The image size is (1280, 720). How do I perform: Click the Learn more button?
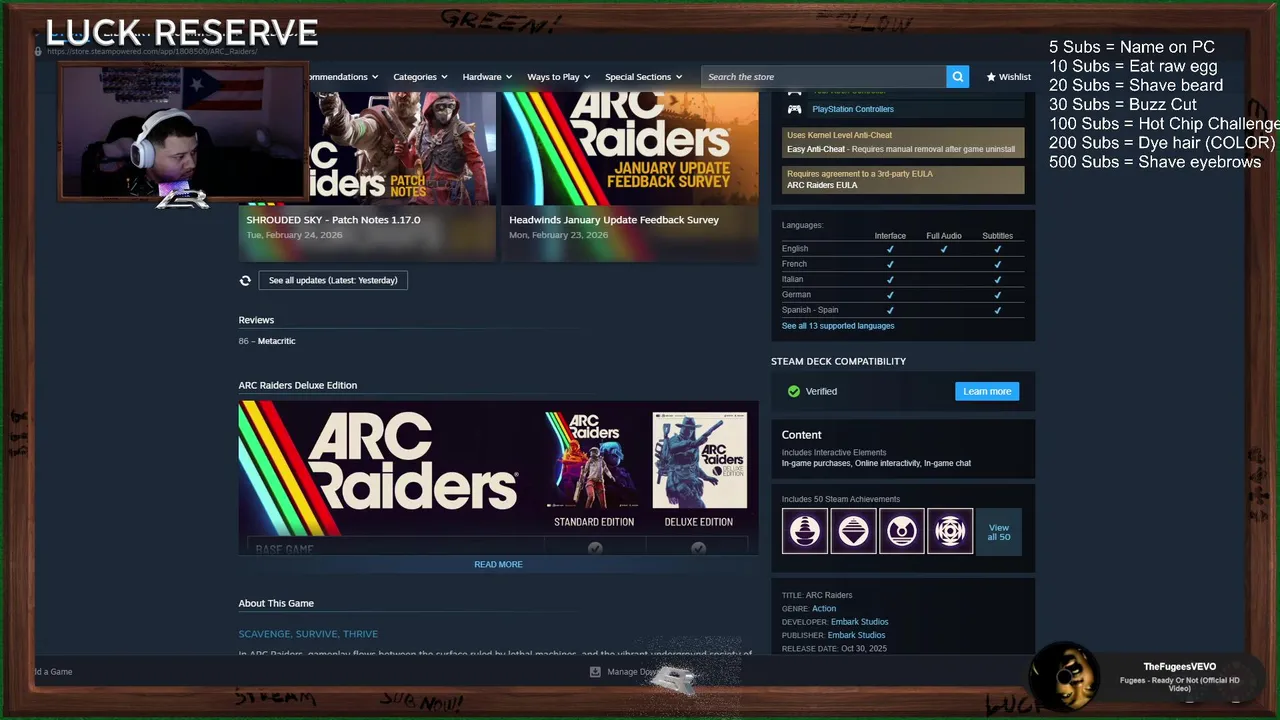(987, 392)
